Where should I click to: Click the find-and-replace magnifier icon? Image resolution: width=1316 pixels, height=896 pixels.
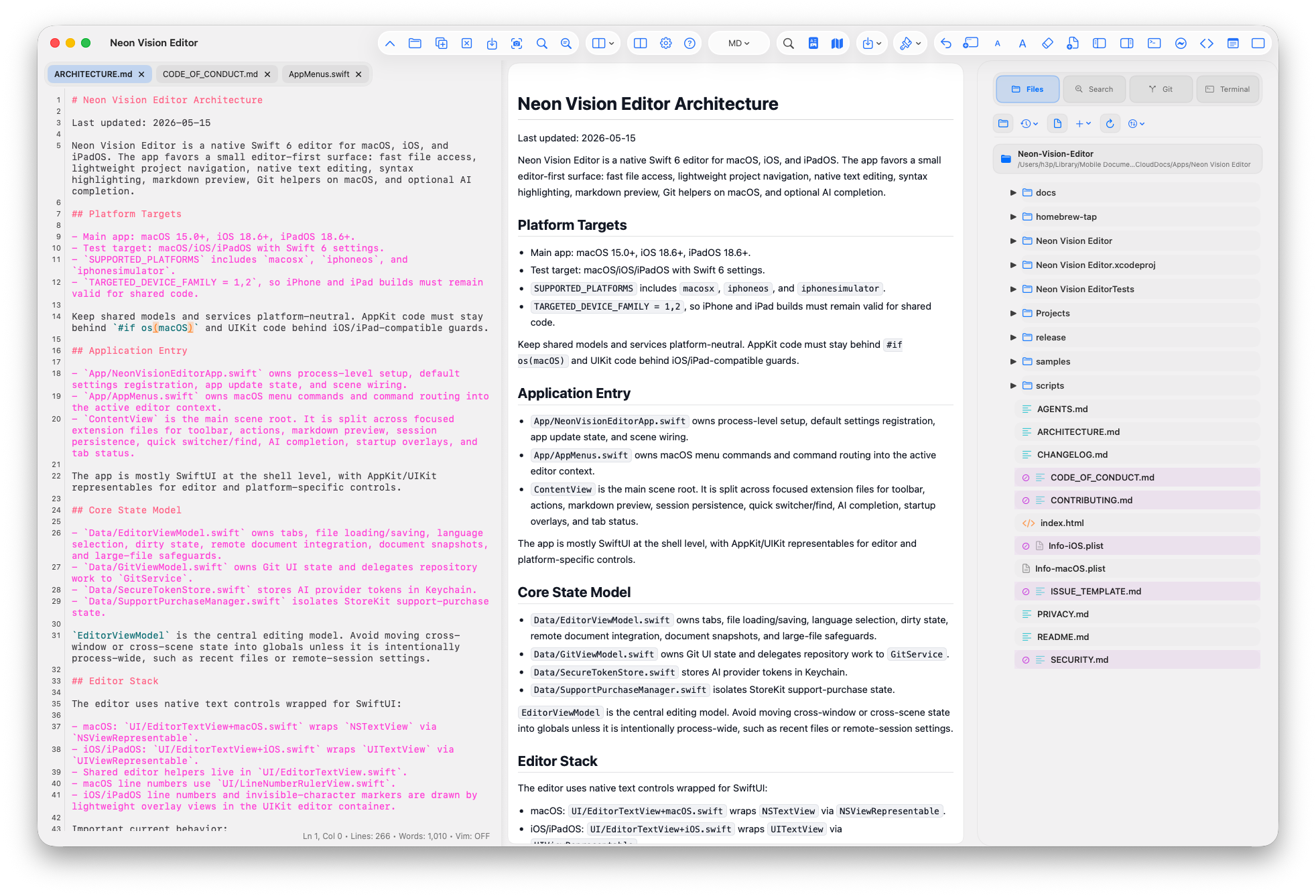(x=566, y=44)
